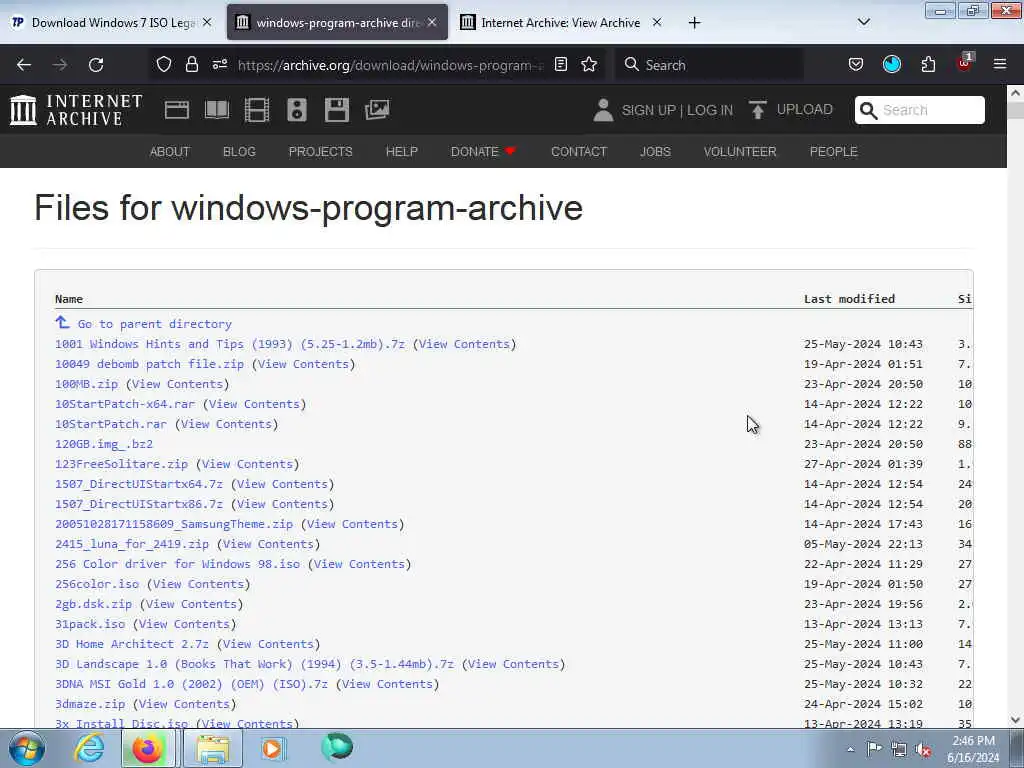Open the HELP menu item
The width and height of the screenshot is (1024, 768).
(402, 152)
